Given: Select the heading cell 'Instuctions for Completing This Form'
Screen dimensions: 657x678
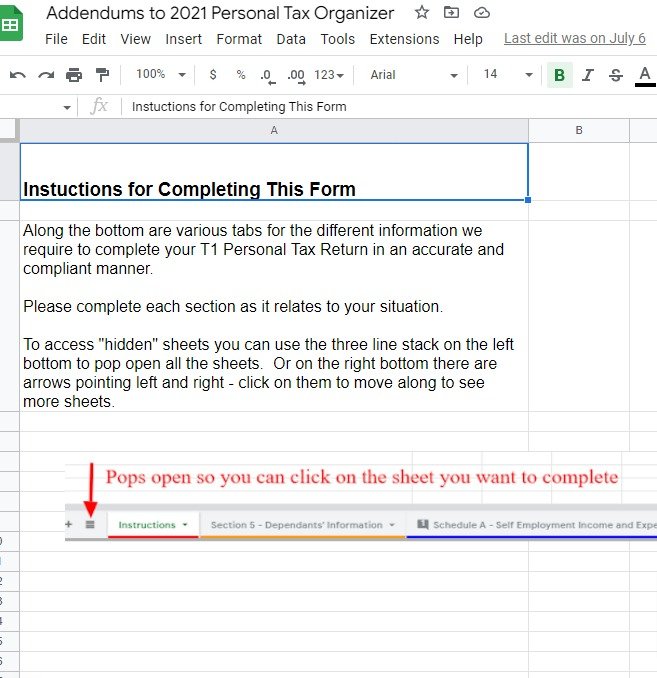Looking at the screenshot, I should (274, 172).
